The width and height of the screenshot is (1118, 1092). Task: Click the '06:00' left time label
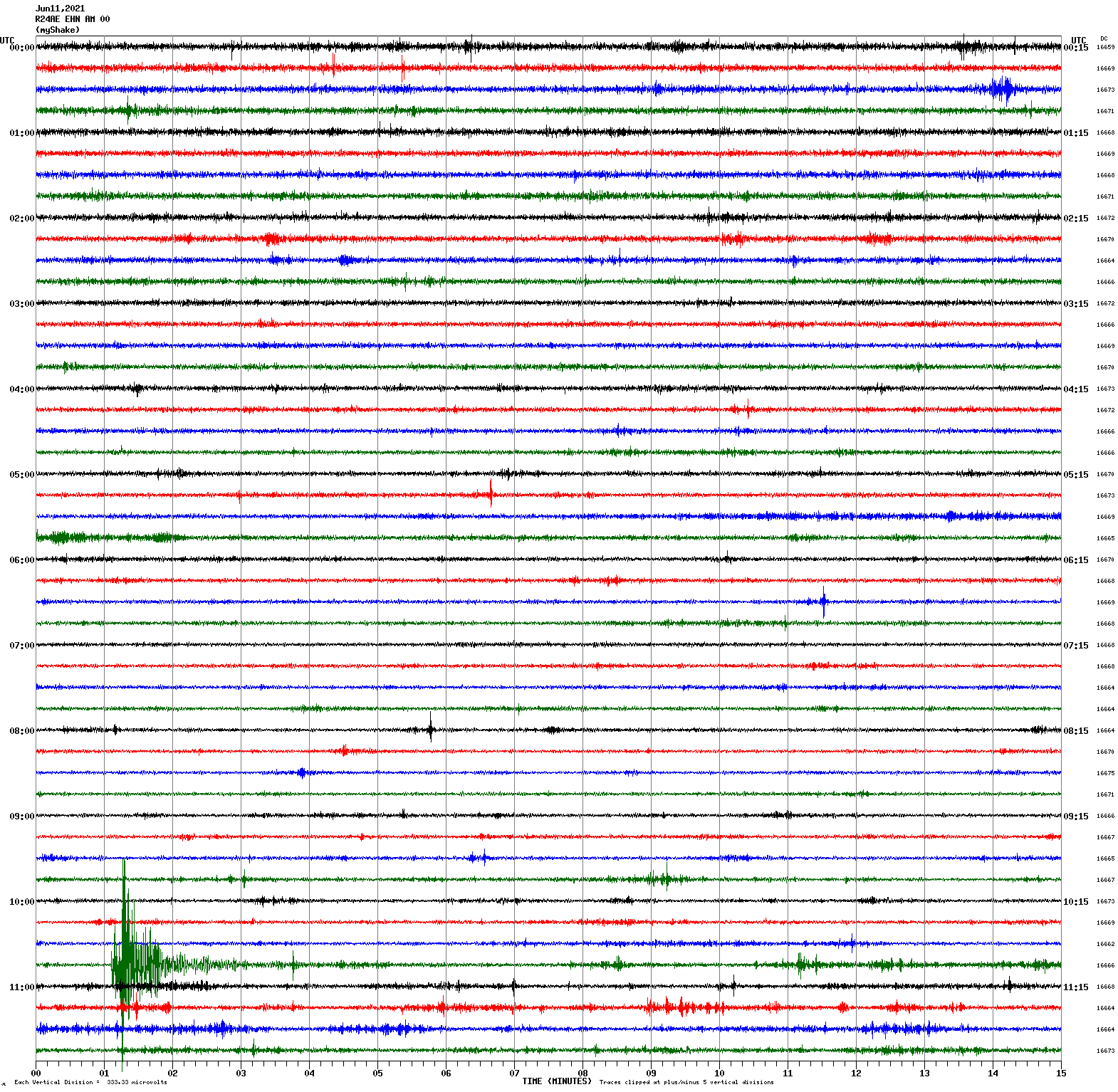(22, 560)
